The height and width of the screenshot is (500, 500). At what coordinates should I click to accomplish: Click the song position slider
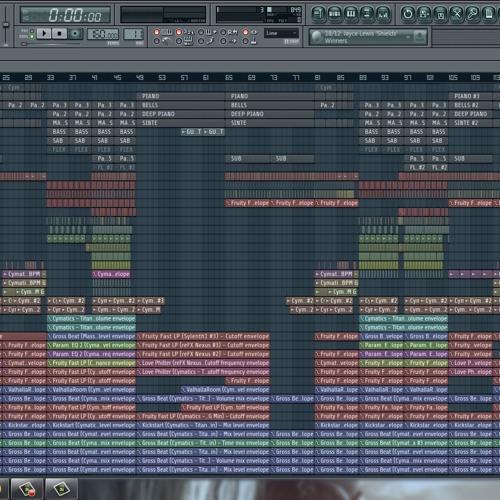pyautogui.click(x=52, y=44)
